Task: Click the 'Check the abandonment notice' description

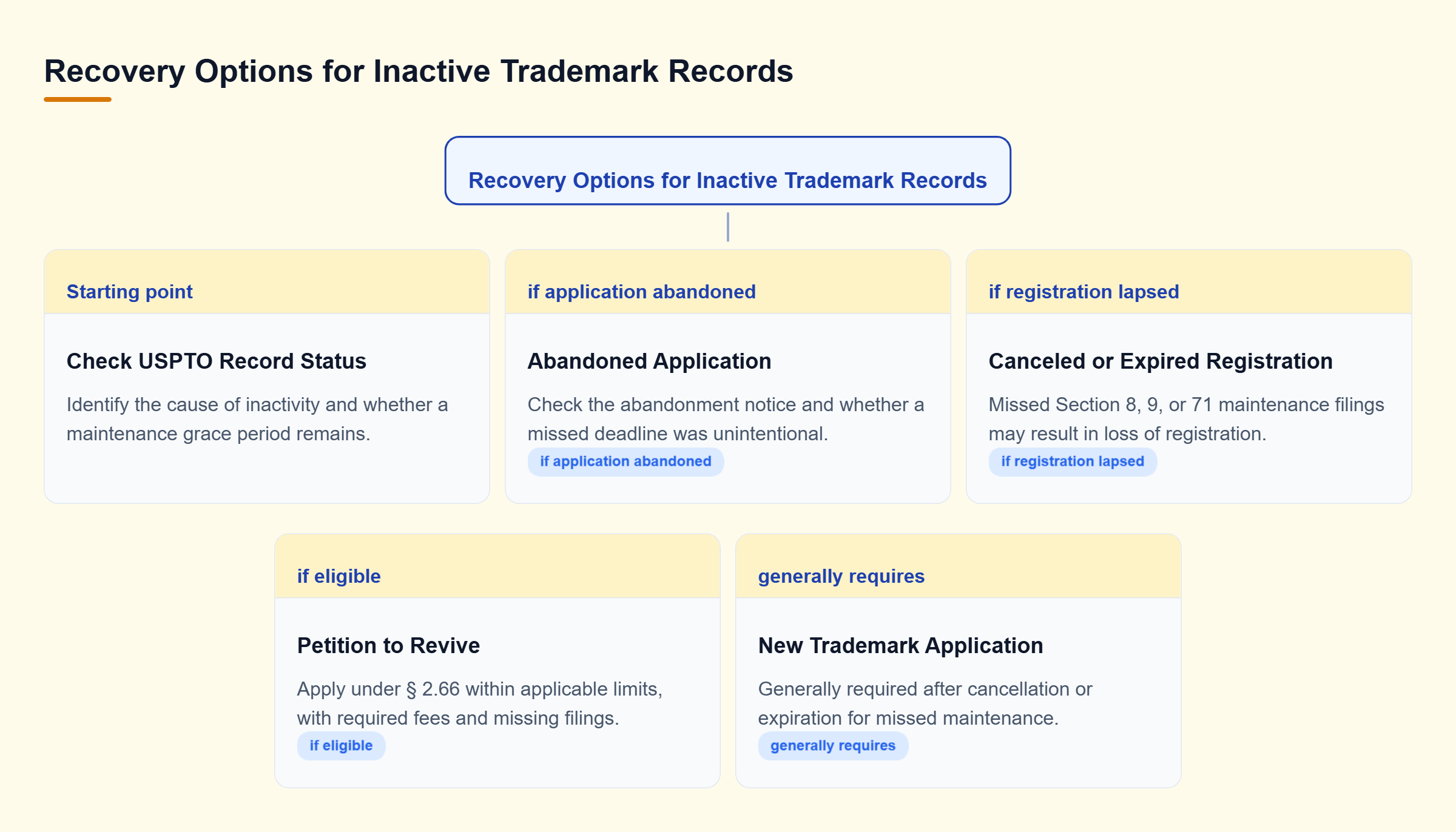Action: (726, 419)
